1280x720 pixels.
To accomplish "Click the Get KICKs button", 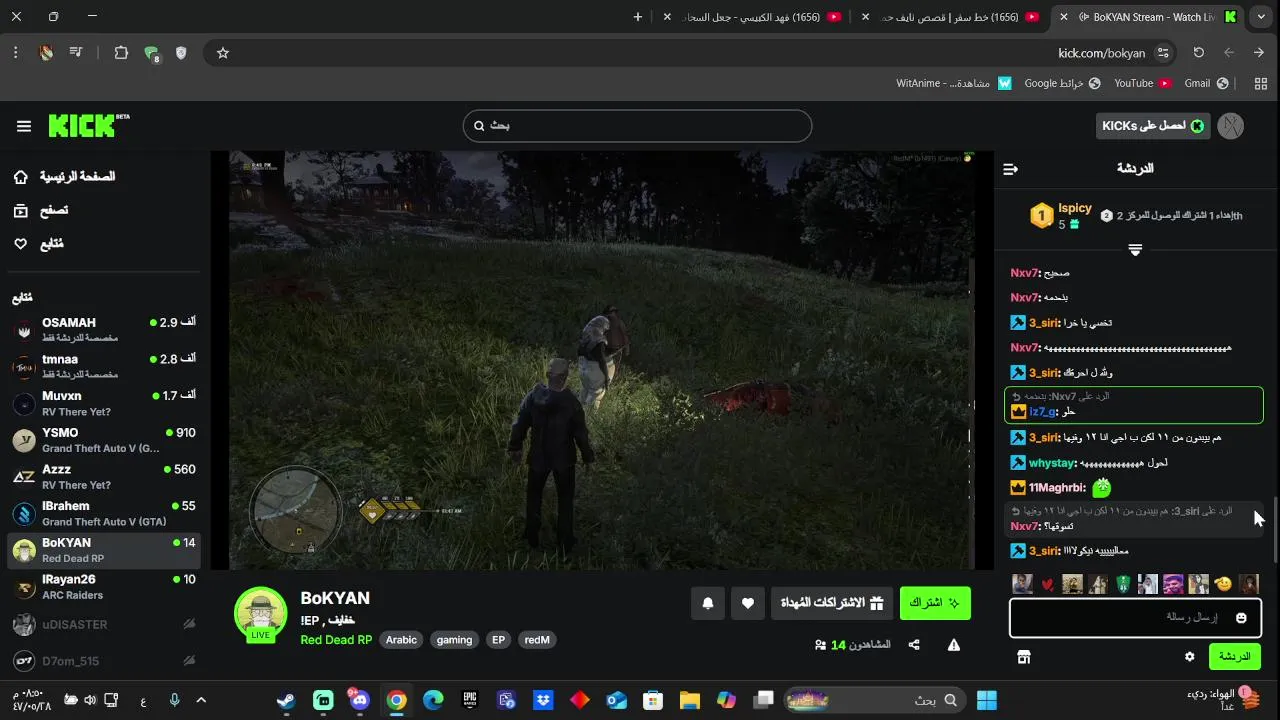I will (1153, 126).
